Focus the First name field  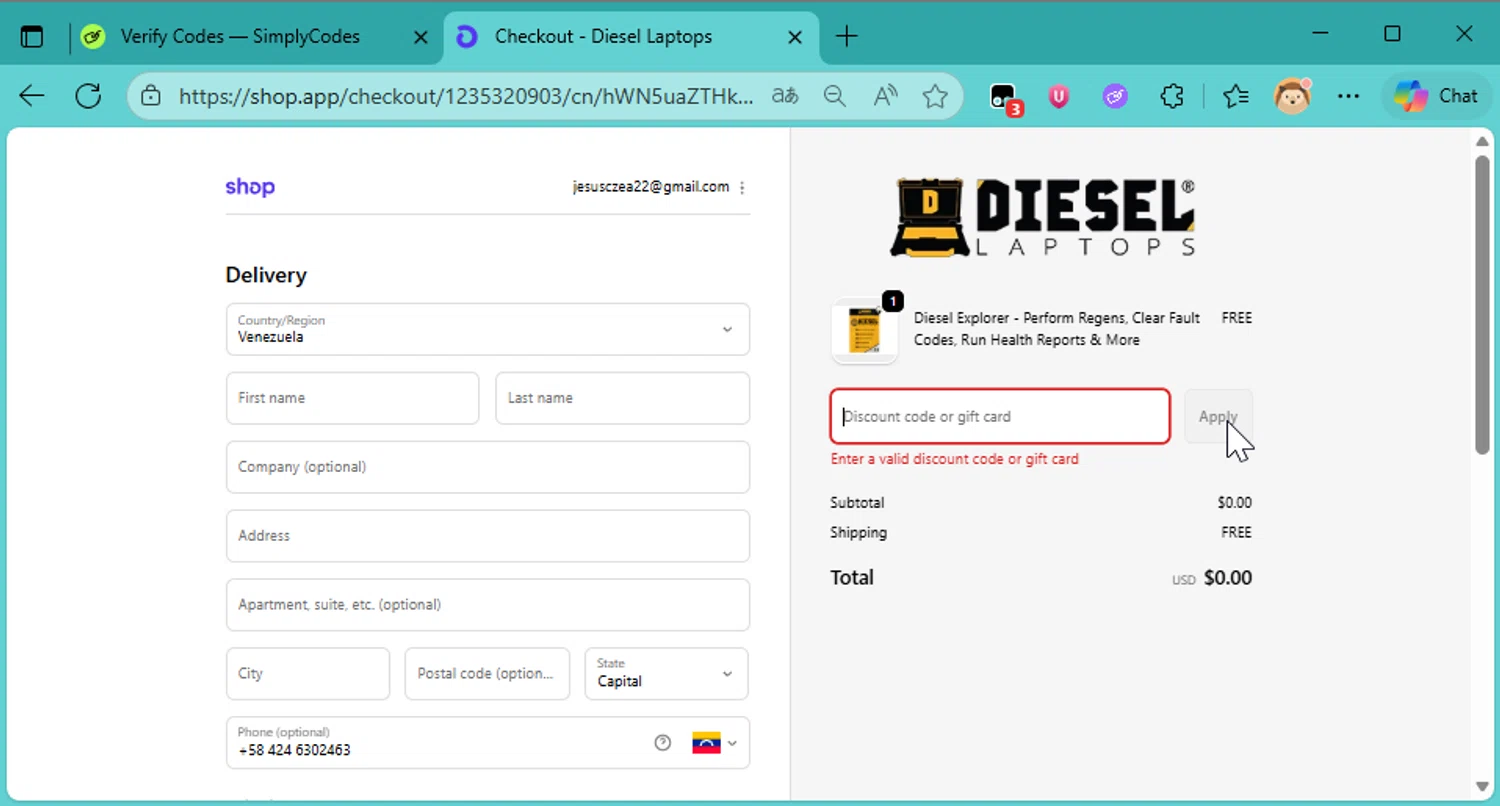pyautogui.click(x=353, y=398)
